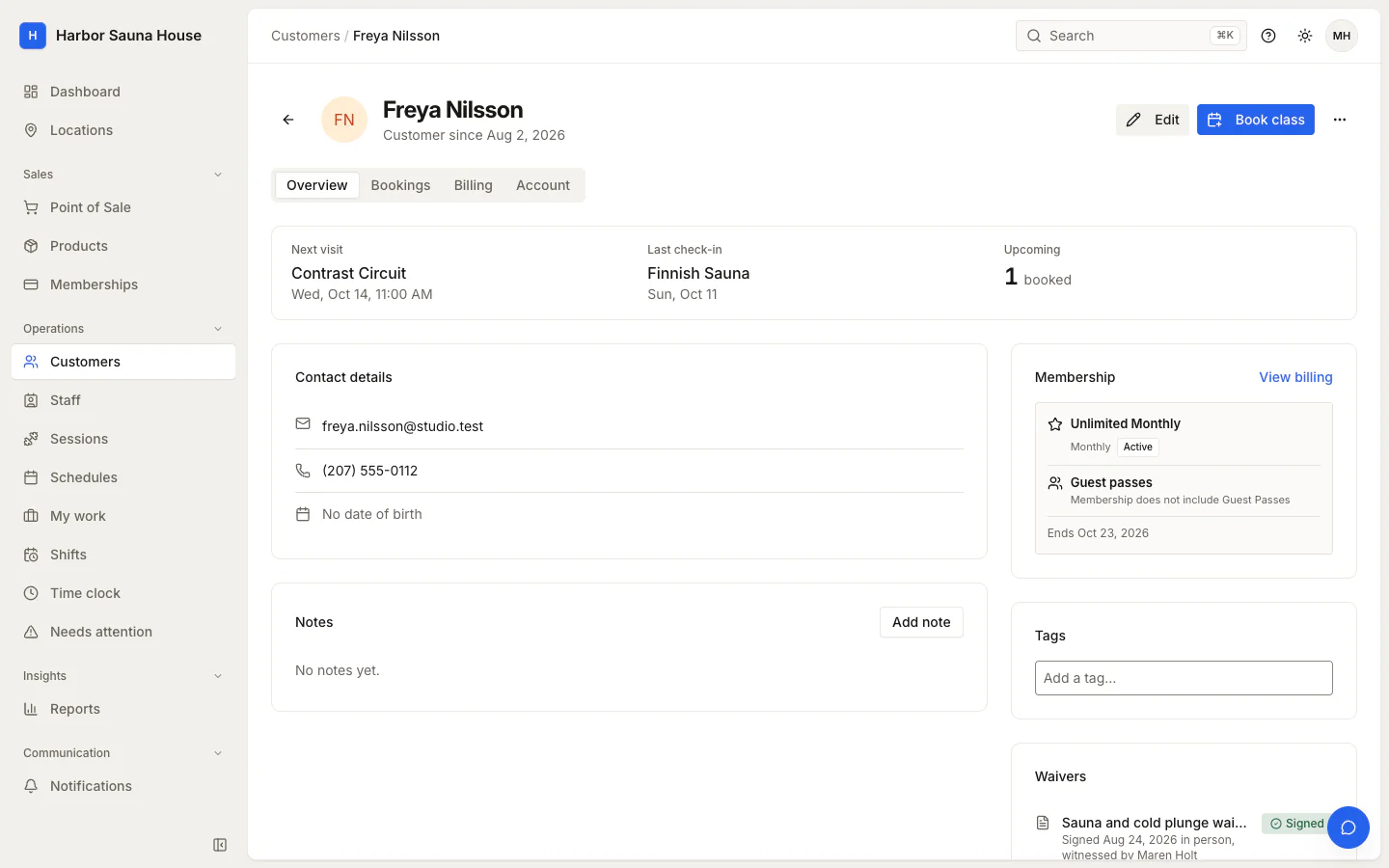Screen dimensions: 1389x868
Task: Focus the Add a tag input field
Action: coord(1184,678)
